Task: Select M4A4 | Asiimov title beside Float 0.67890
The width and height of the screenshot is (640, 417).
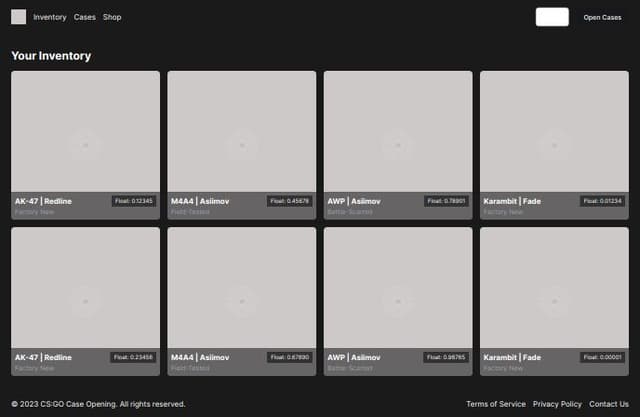Action: pos(200,357)
